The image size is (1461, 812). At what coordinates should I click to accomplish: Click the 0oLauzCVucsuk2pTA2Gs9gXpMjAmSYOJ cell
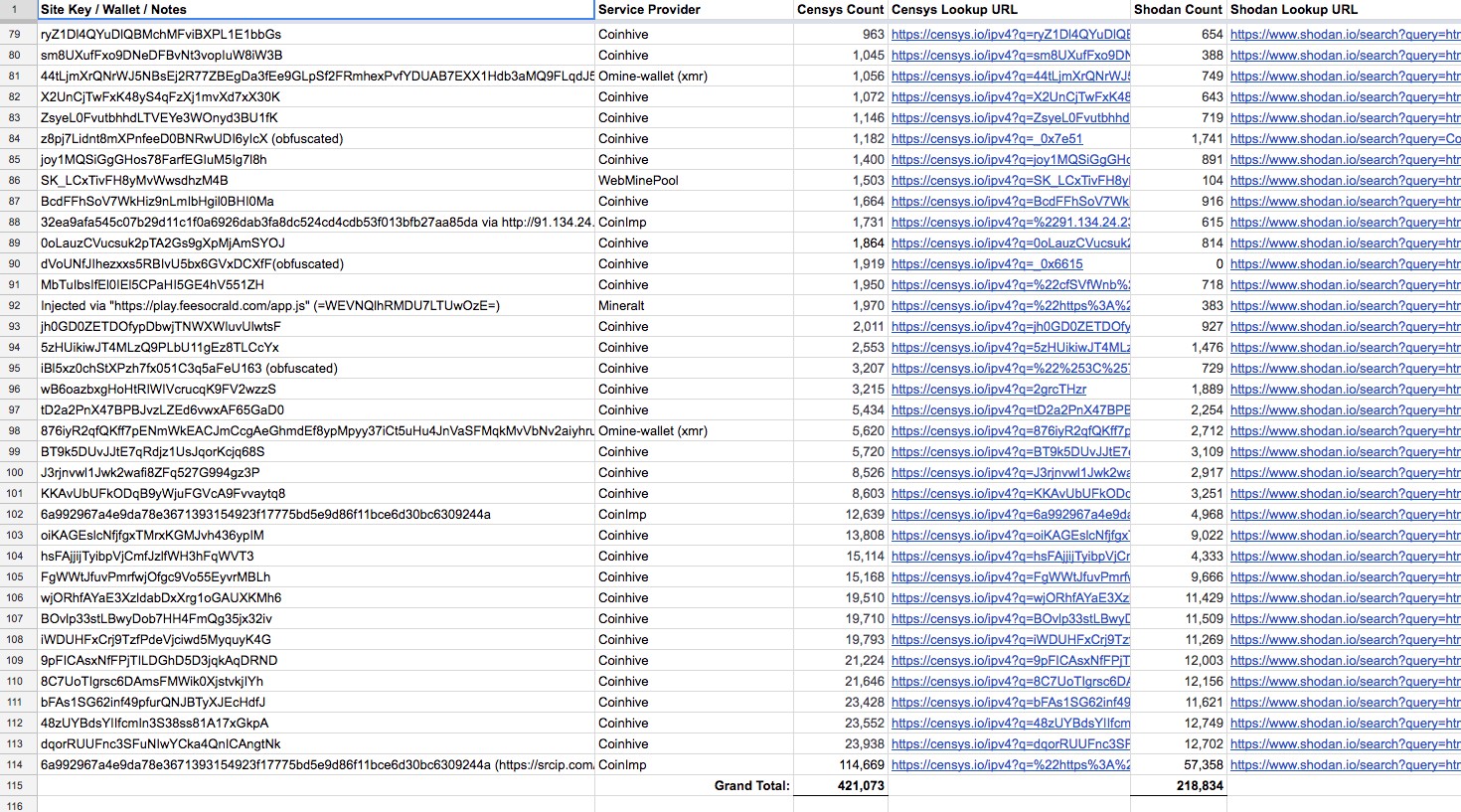point(316,243)
